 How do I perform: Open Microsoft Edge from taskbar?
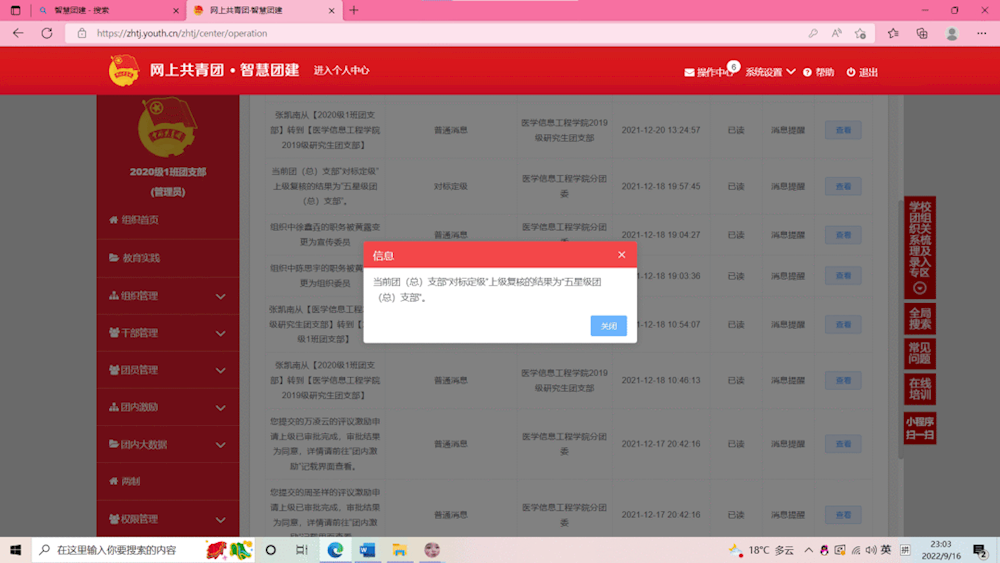(335, 550)
